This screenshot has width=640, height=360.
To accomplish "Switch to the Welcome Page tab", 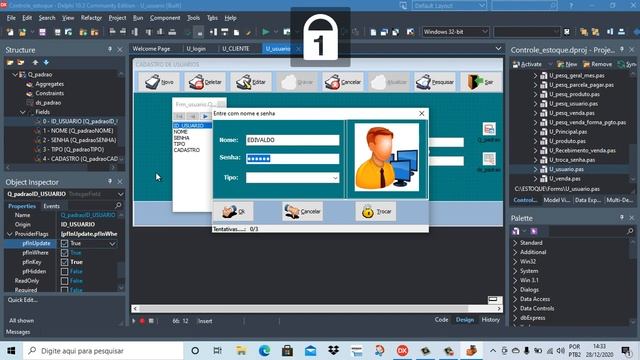I will pos(151,49).
